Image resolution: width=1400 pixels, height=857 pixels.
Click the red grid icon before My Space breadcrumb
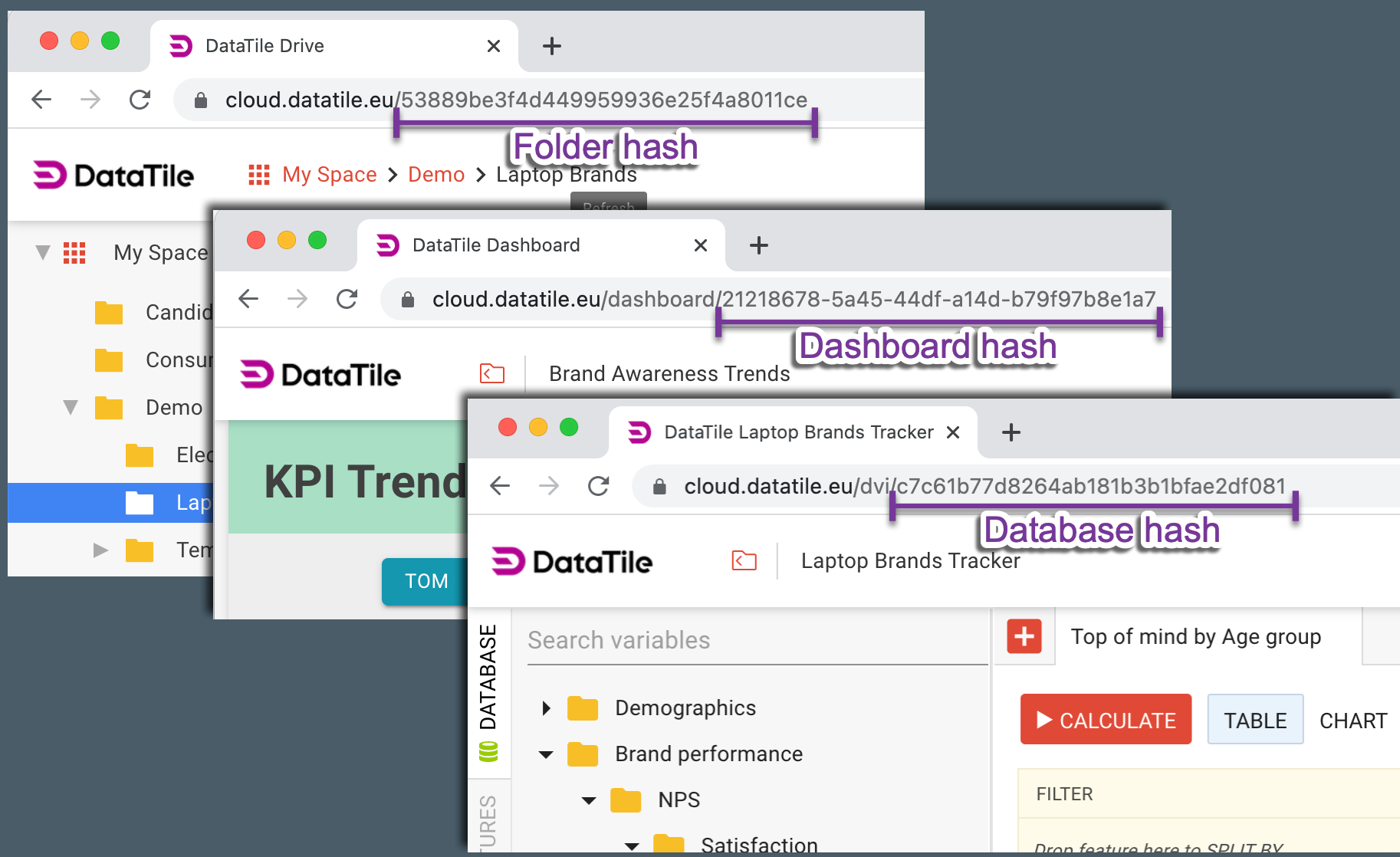(259, 175)
